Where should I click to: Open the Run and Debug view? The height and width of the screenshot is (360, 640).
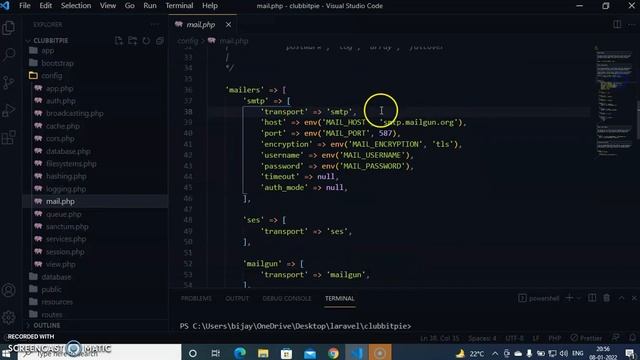(9, 110)
